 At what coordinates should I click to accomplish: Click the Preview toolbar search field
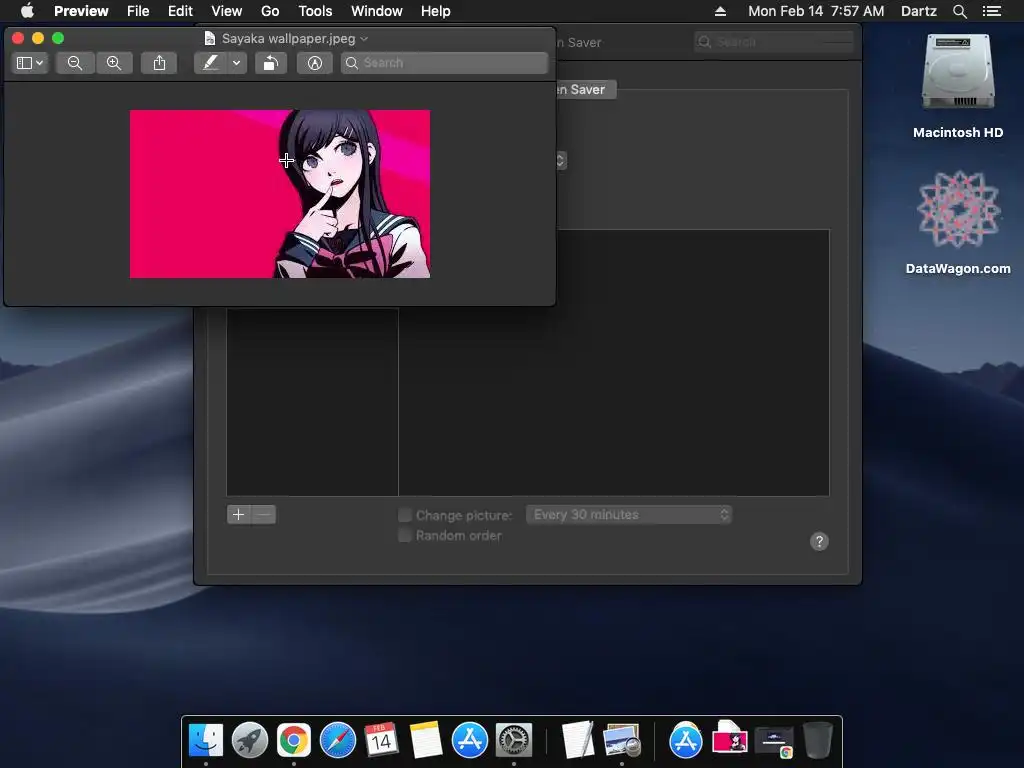click(x=444, y=63)
